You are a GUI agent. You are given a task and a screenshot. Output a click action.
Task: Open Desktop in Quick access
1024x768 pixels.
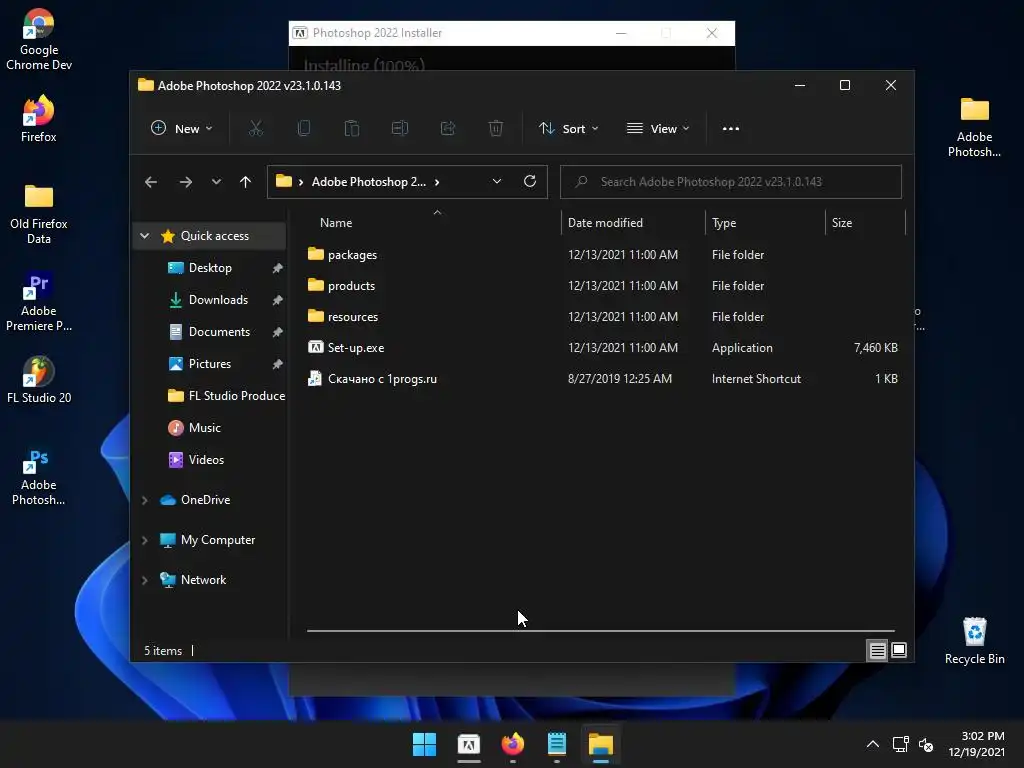coord(210,268)
